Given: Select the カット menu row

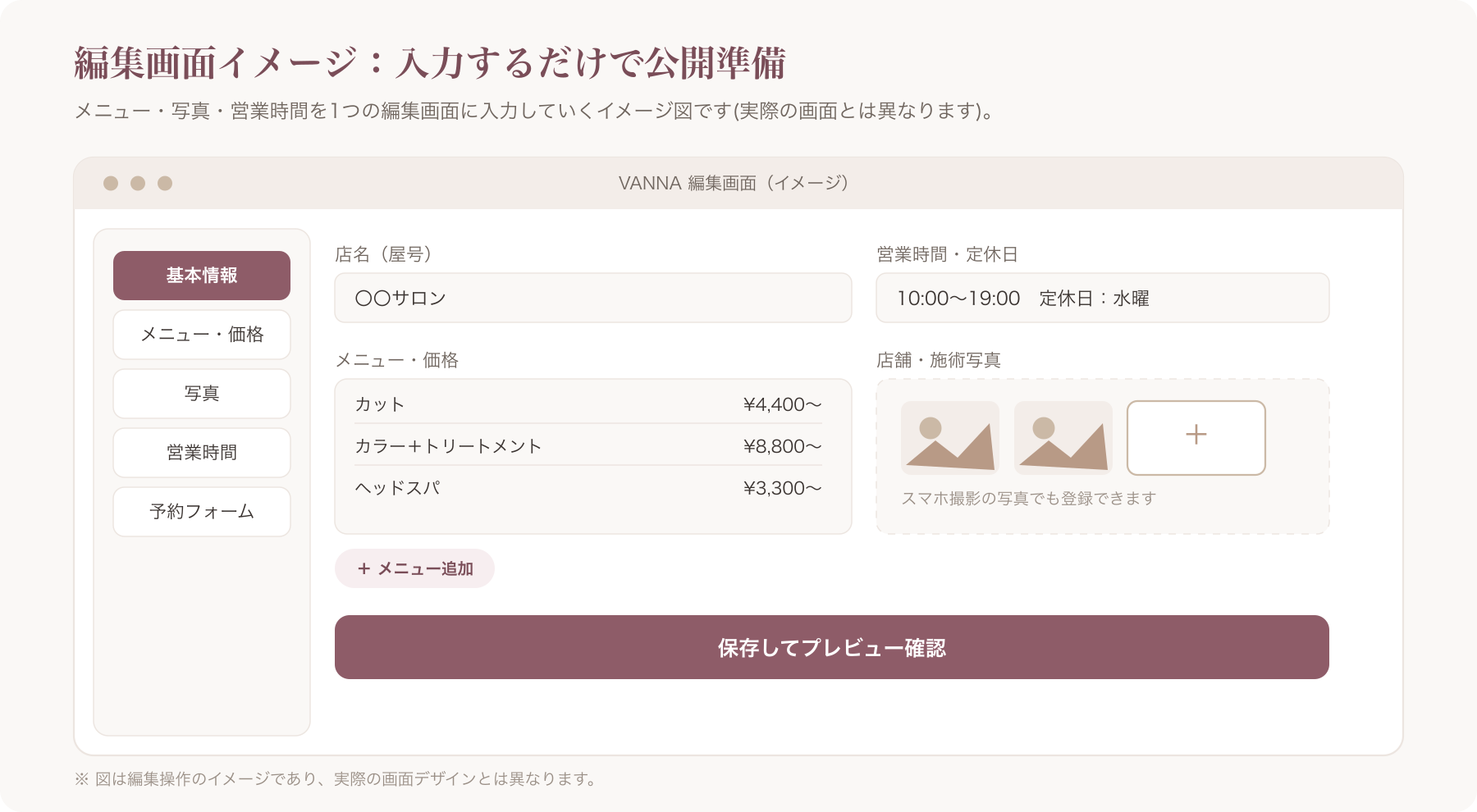Looking at the screenshot, I should coord(588,404).
